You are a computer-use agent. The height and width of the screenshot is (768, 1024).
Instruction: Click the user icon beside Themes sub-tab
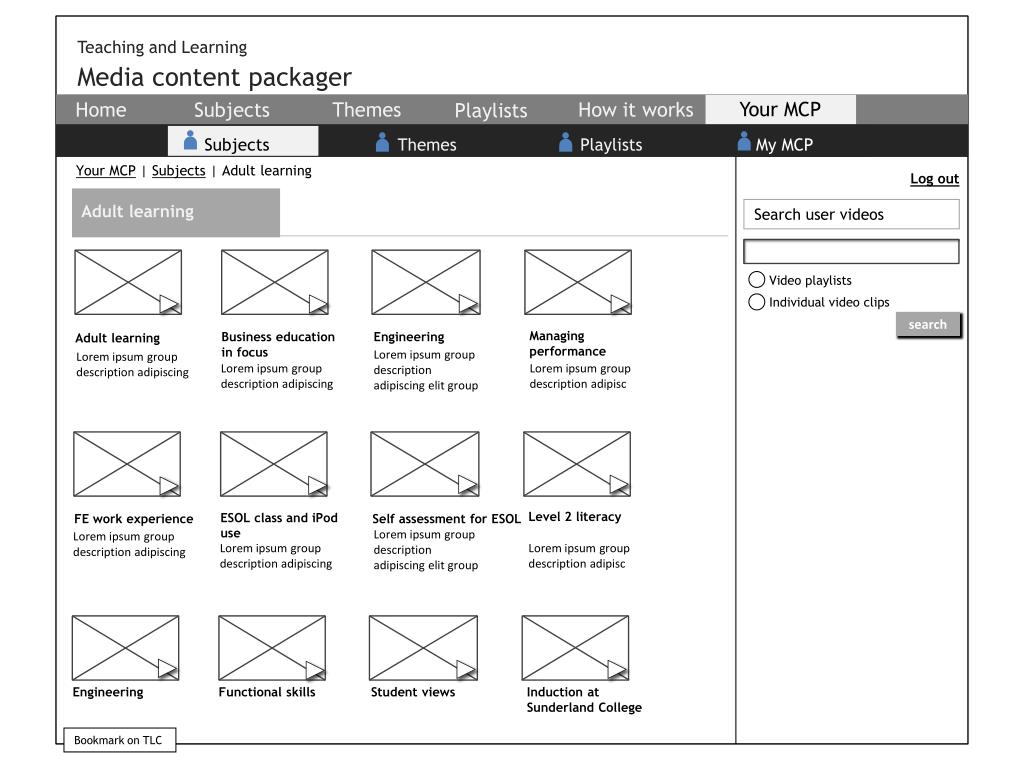pos(383,142)
